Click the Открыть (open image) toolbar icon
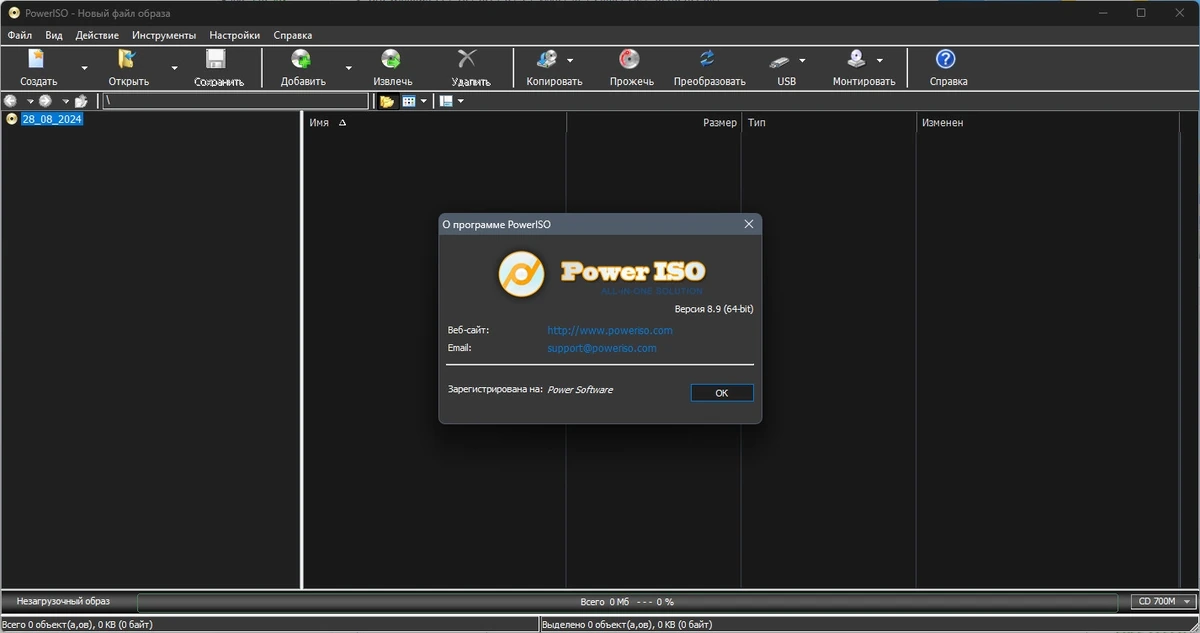 (x=128, y=60)
